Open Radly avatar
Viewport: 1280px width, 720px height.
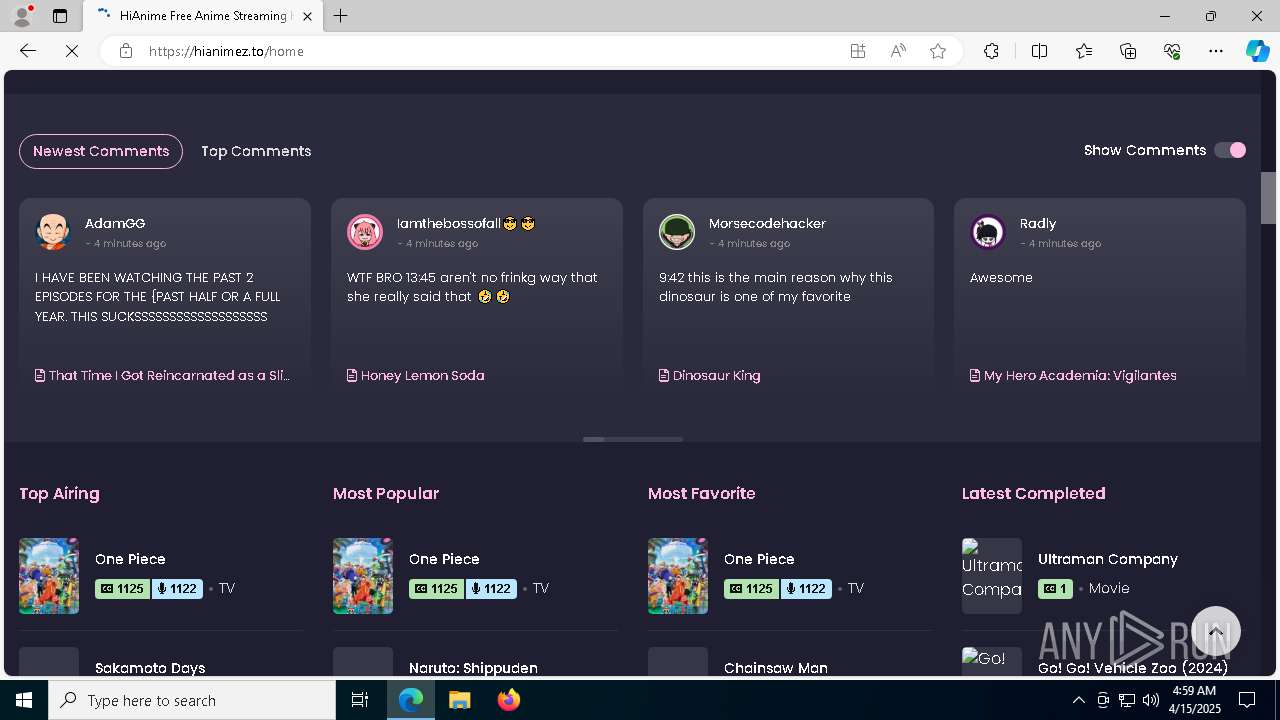click(x=988, y=231)
